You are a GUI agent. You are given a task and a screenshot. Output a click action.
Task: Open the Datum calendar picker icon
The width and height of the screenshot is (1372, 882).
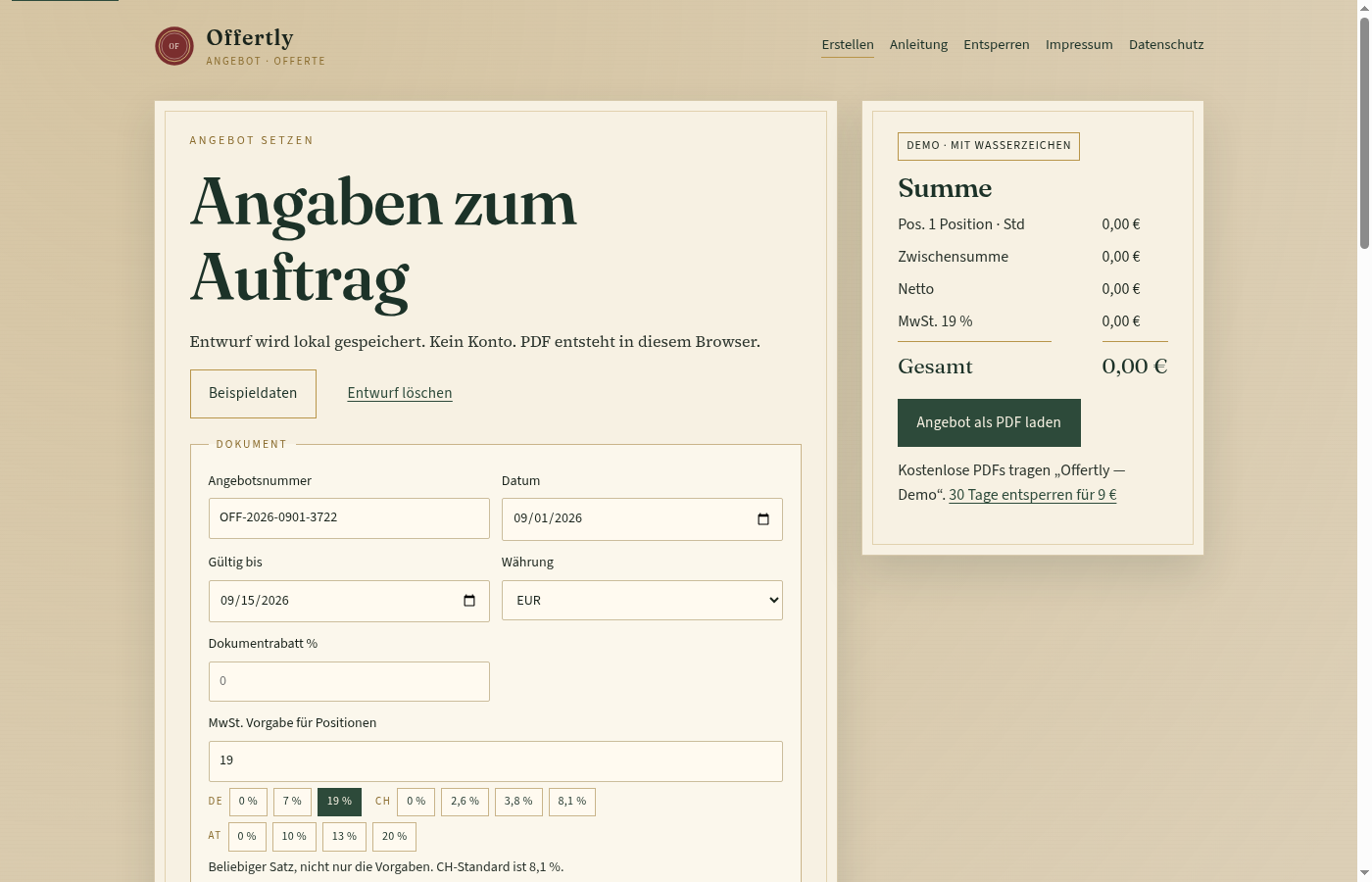click(x=763, y=519)
